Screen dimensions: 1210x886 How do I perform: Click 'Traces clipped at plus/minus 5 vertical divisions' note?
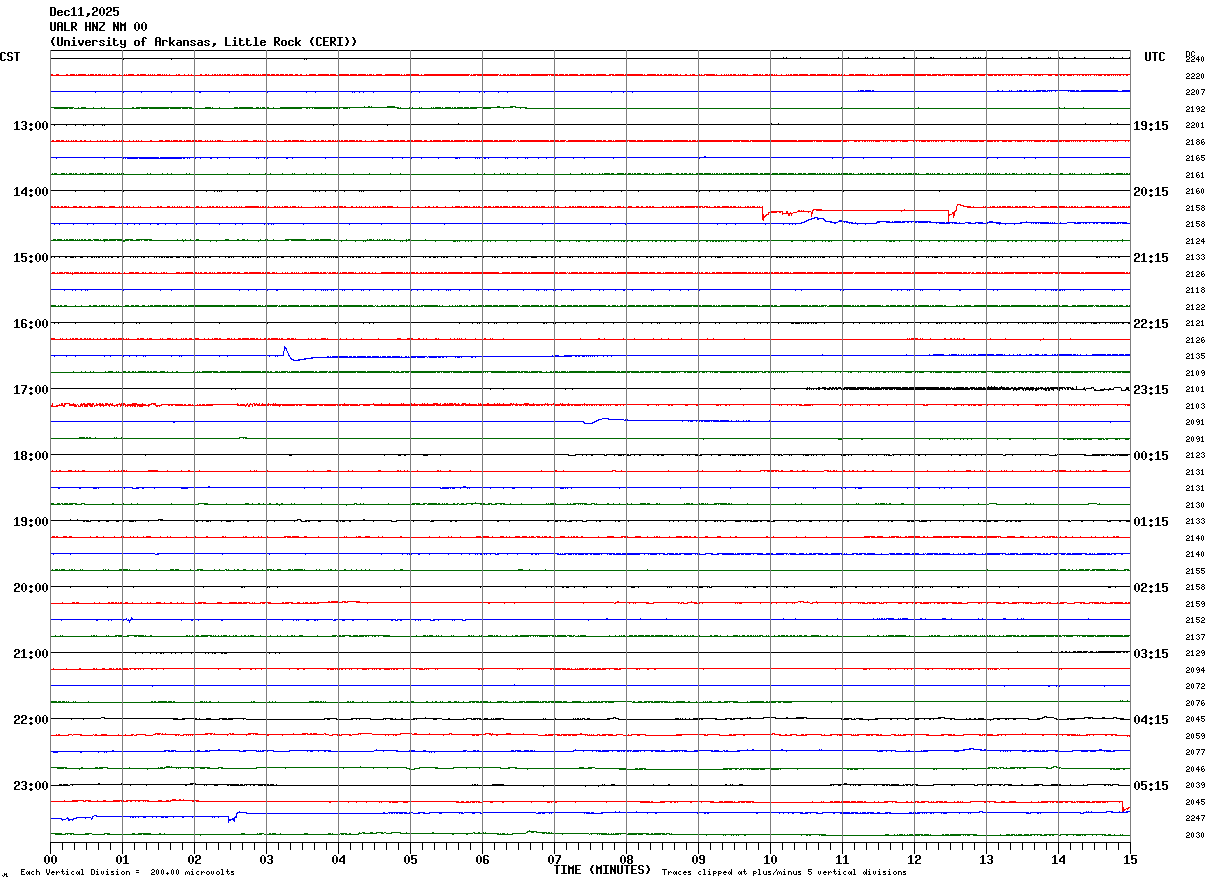[784, 873]
